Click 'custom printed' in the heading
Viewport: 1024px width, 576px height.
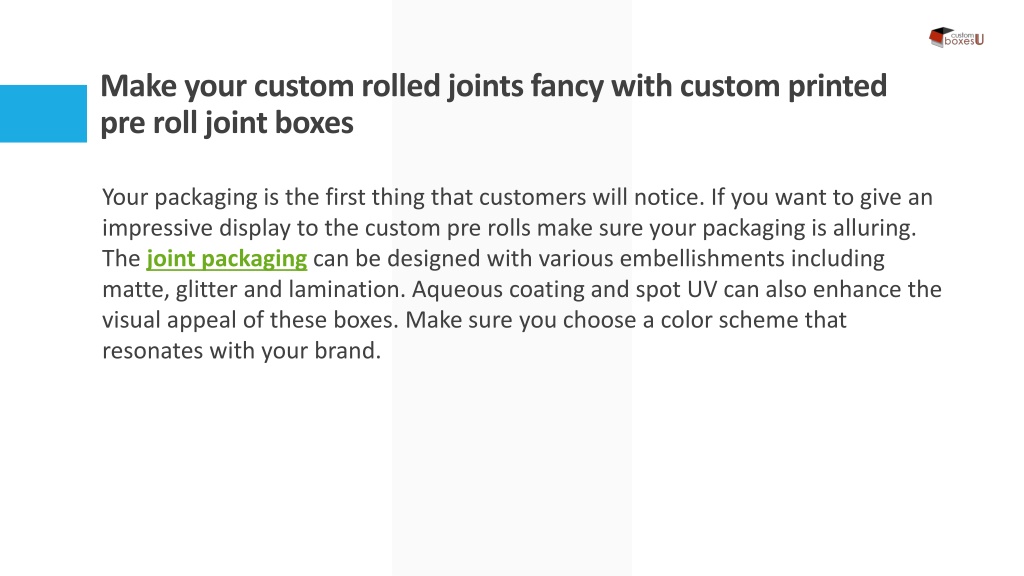783,86
